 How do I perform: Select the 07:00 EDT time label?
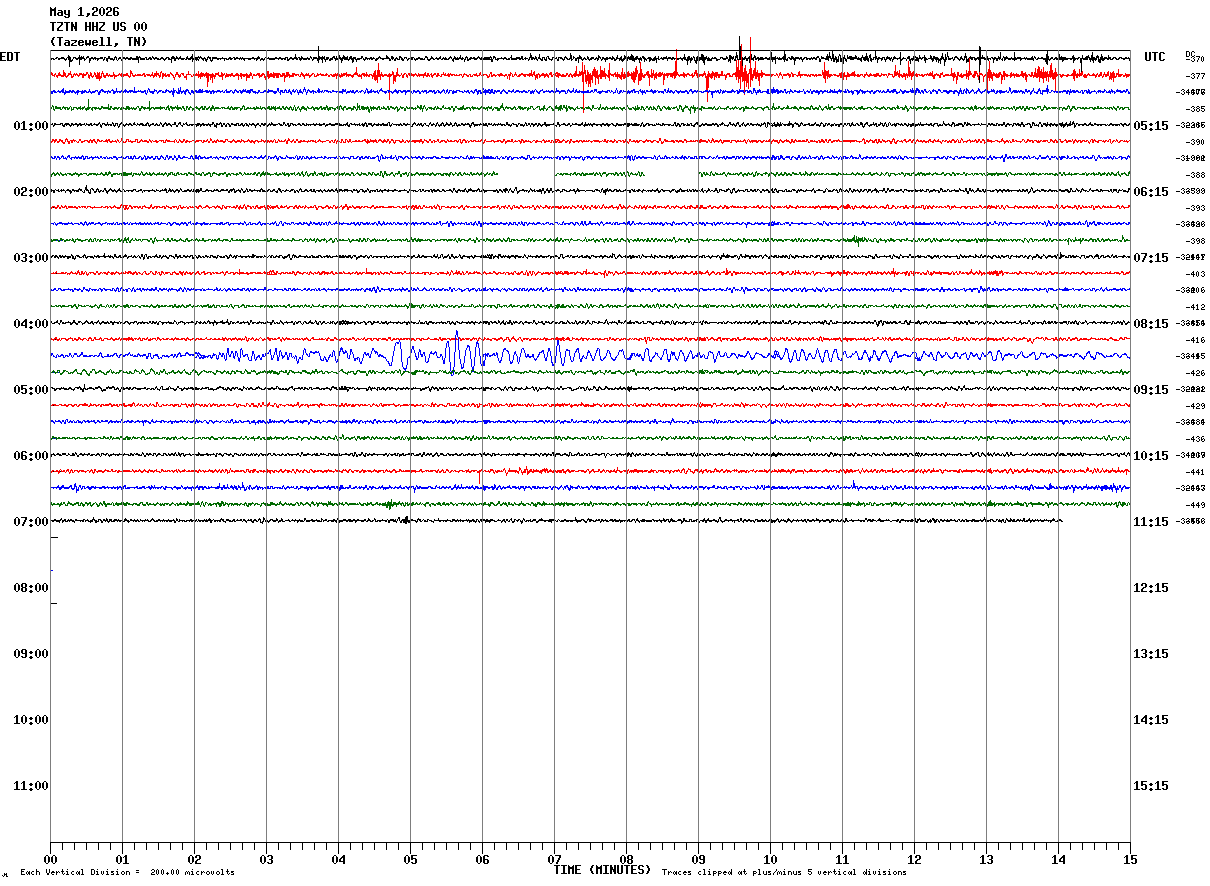(x=31, y=522)
